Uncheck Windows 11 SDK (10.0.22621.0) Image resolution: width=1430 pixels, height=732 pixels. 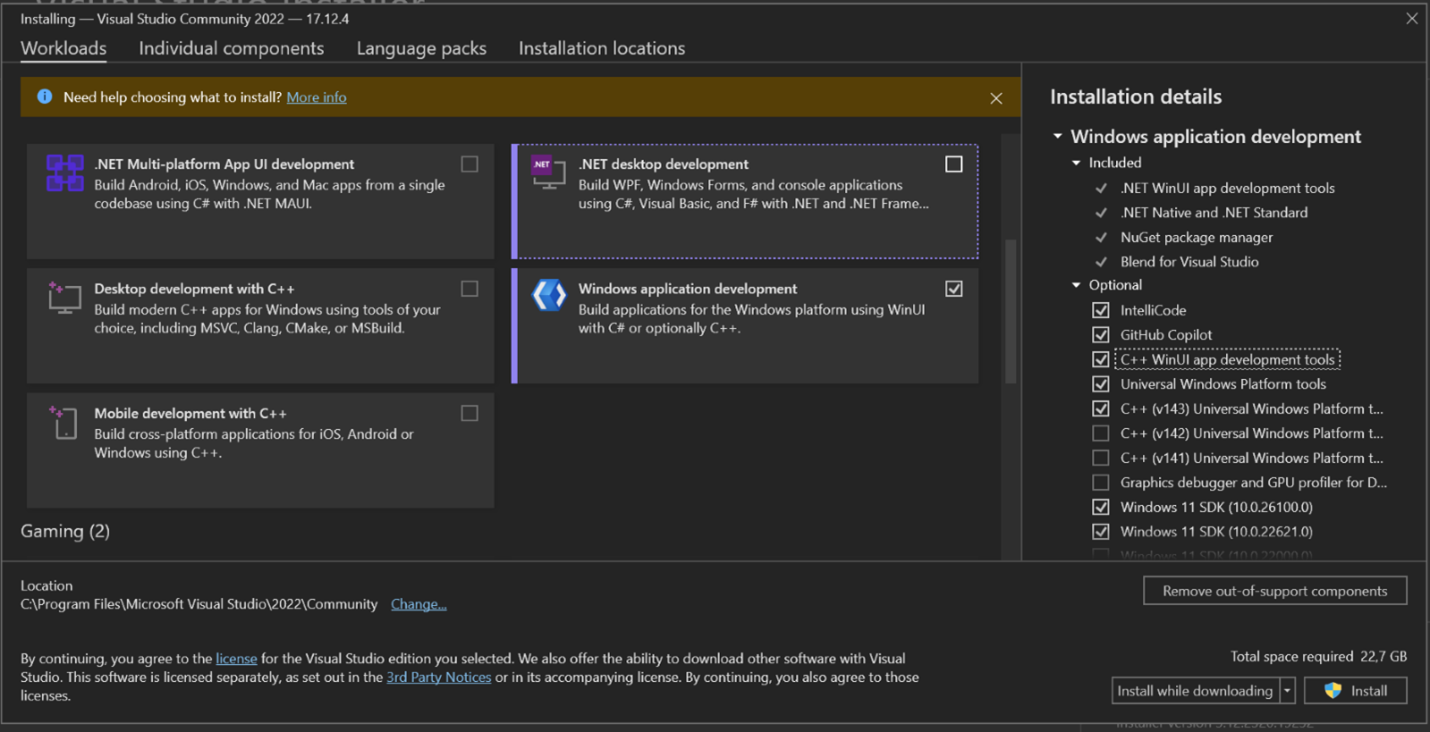pos(1101,531)
